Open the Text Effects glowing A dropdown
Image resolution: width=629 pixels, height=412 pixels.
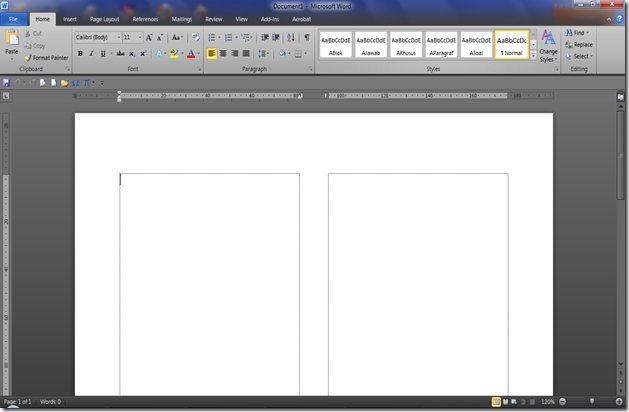[160, 53]
